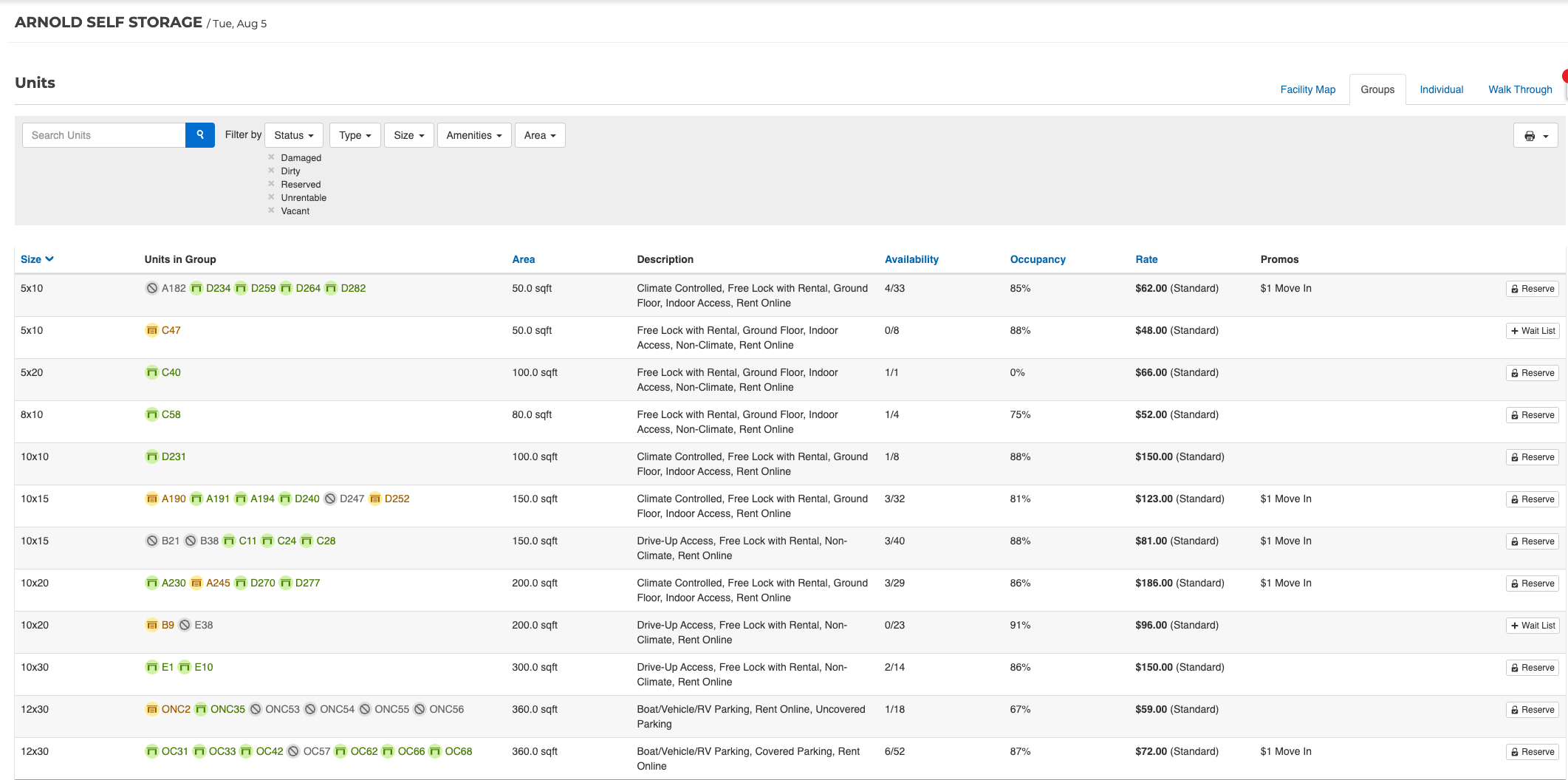1568x780 pixels.
Task: Remove the Vacant status filter
Action: click(x=271, y=211)
